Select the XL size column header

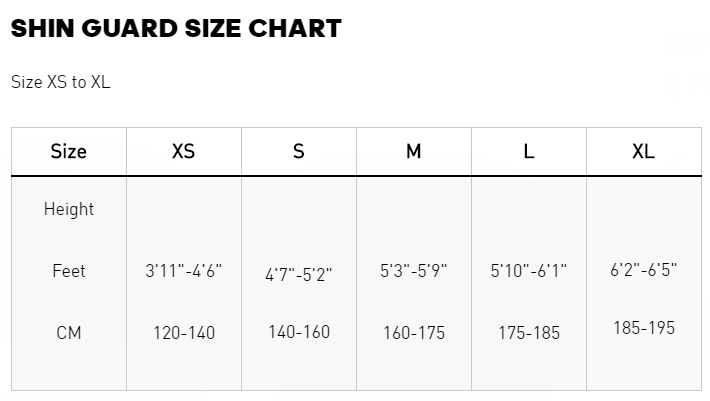[643, 151]
